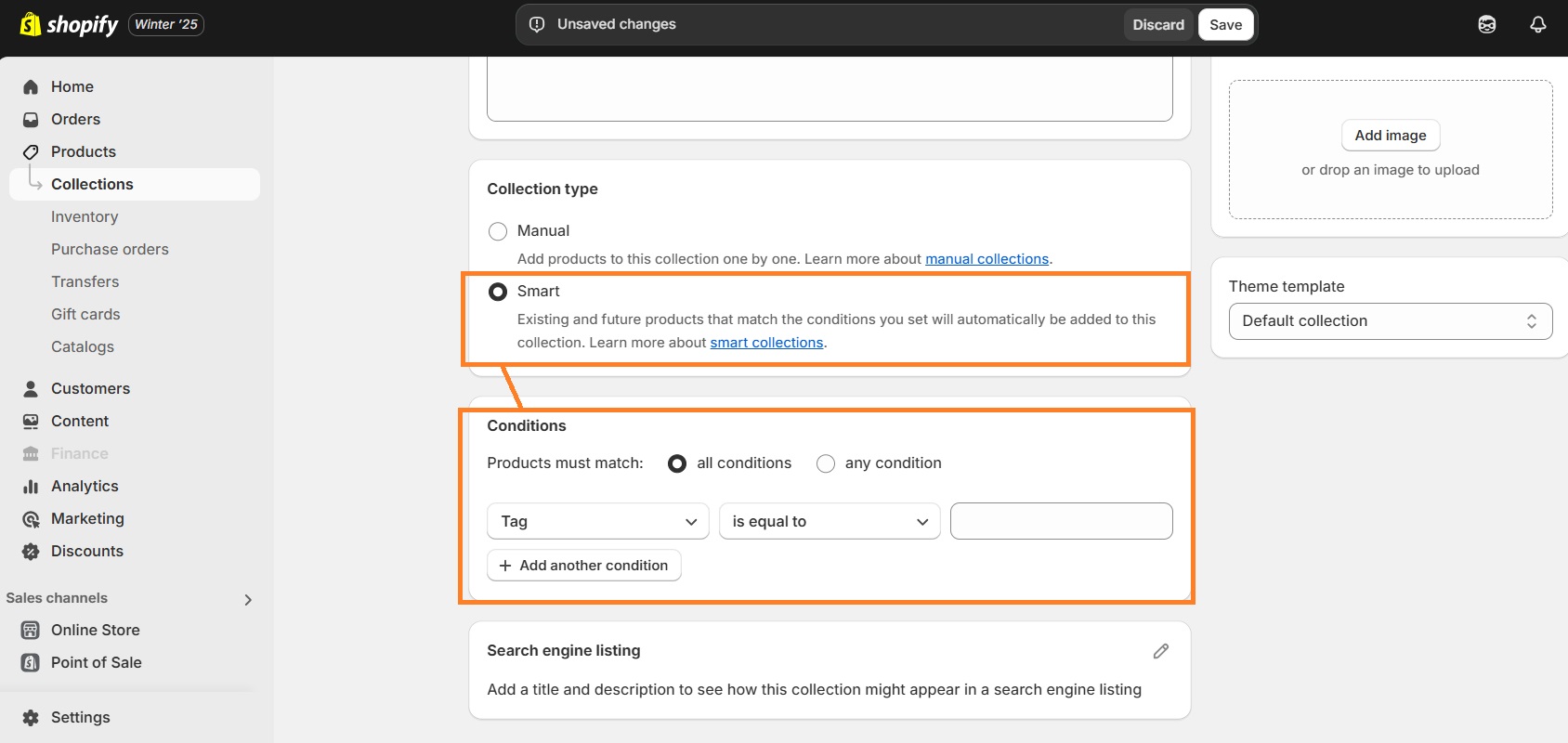The image size is (1568, 743).
Task: Click the plus icon in Add another condition
Action: (x=505, y=566)
